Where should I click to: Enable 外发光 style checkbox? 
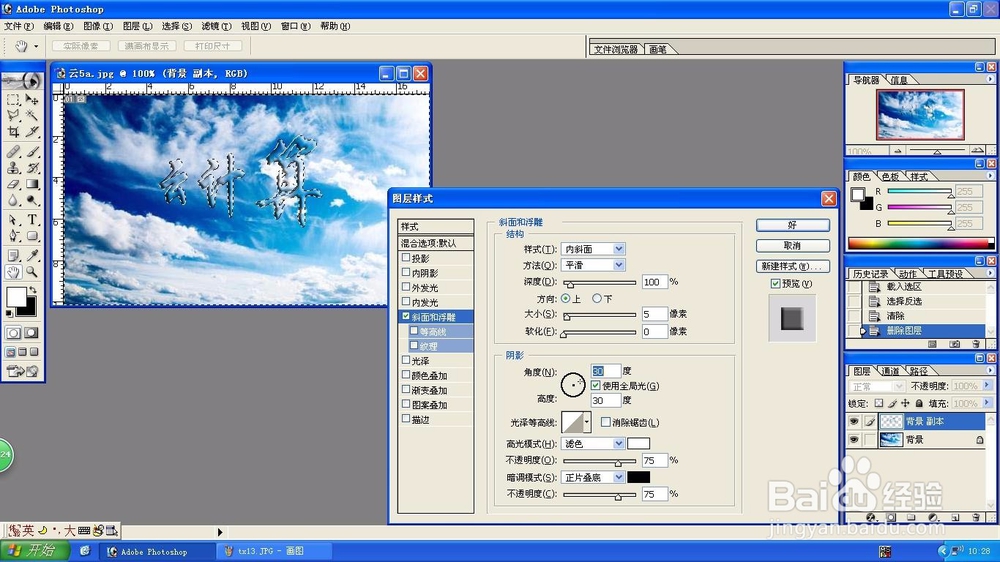406,287
